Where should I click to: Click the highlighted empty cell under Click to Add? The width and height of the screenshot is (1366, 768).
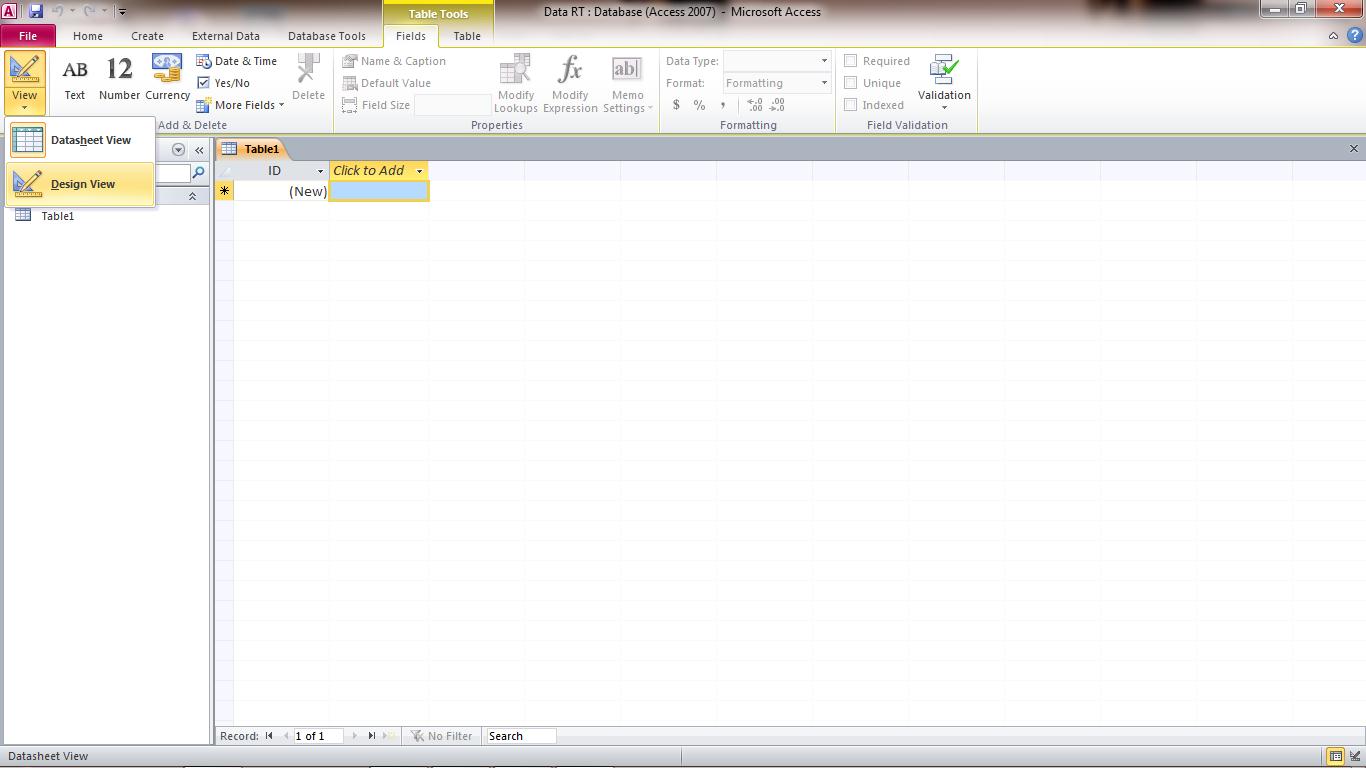point(379,191)
